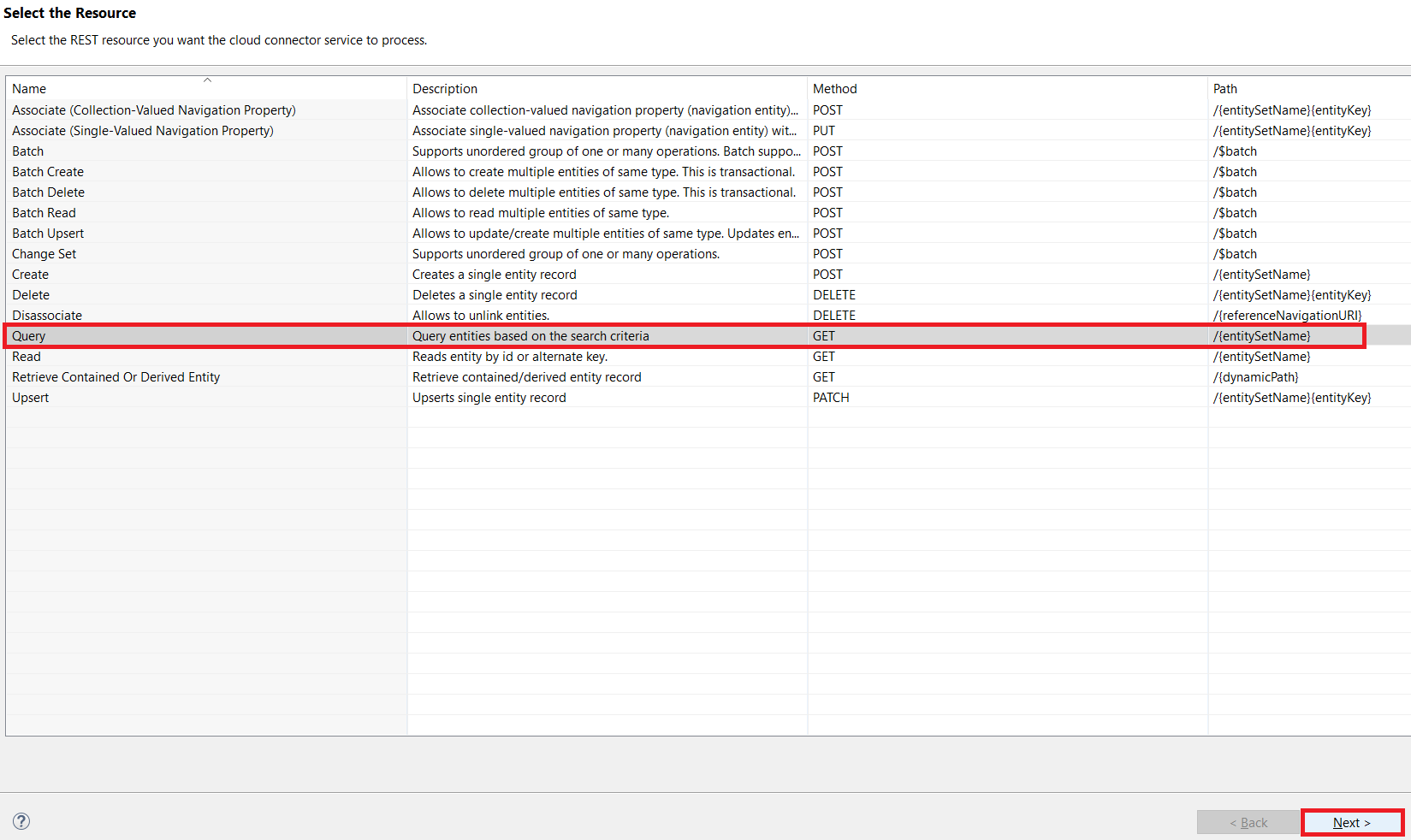Viewport: 1411px width, 840px height.
Task: Click 'Allows to unlink entities.' description
Action: (x=481, y=316)
